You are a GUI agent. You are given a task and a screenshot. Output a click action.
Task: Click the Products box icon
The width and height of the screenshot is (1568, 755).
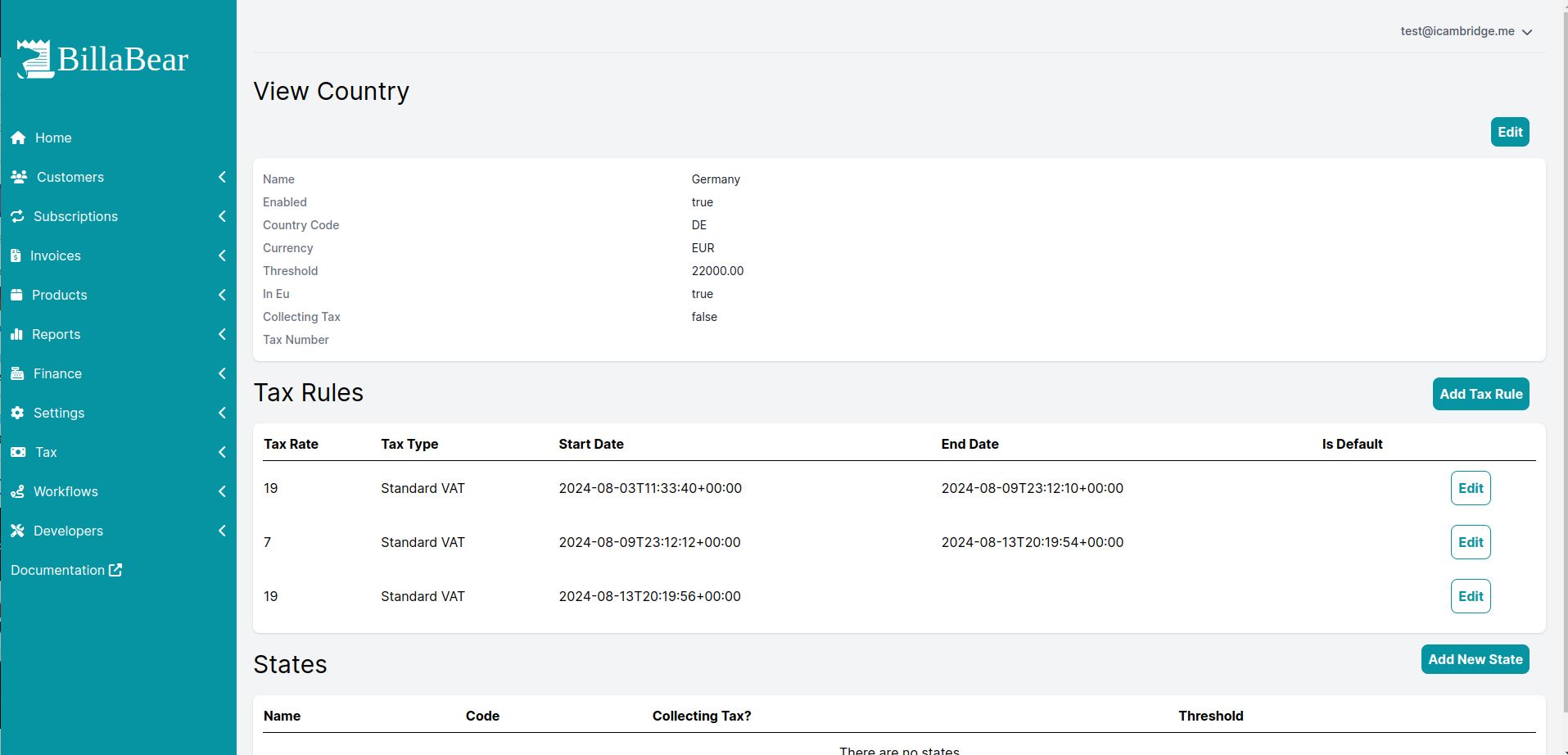16,295
